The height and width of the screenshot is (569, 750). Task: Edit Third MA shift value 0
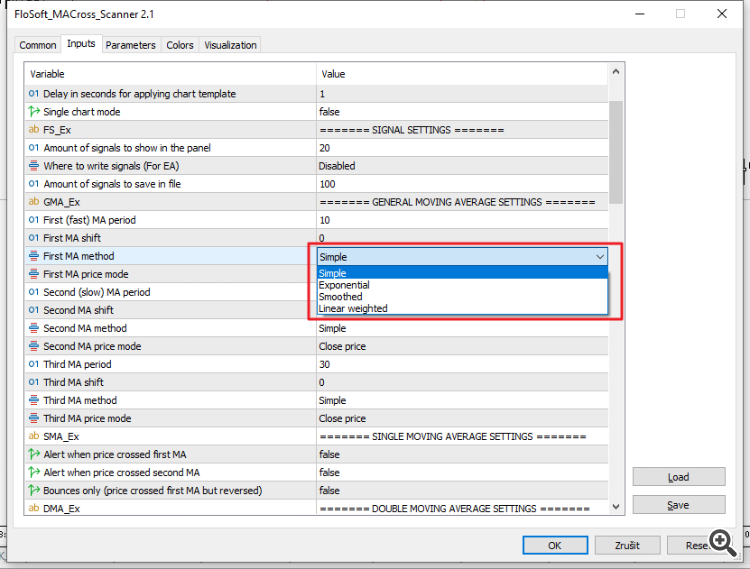462,383
